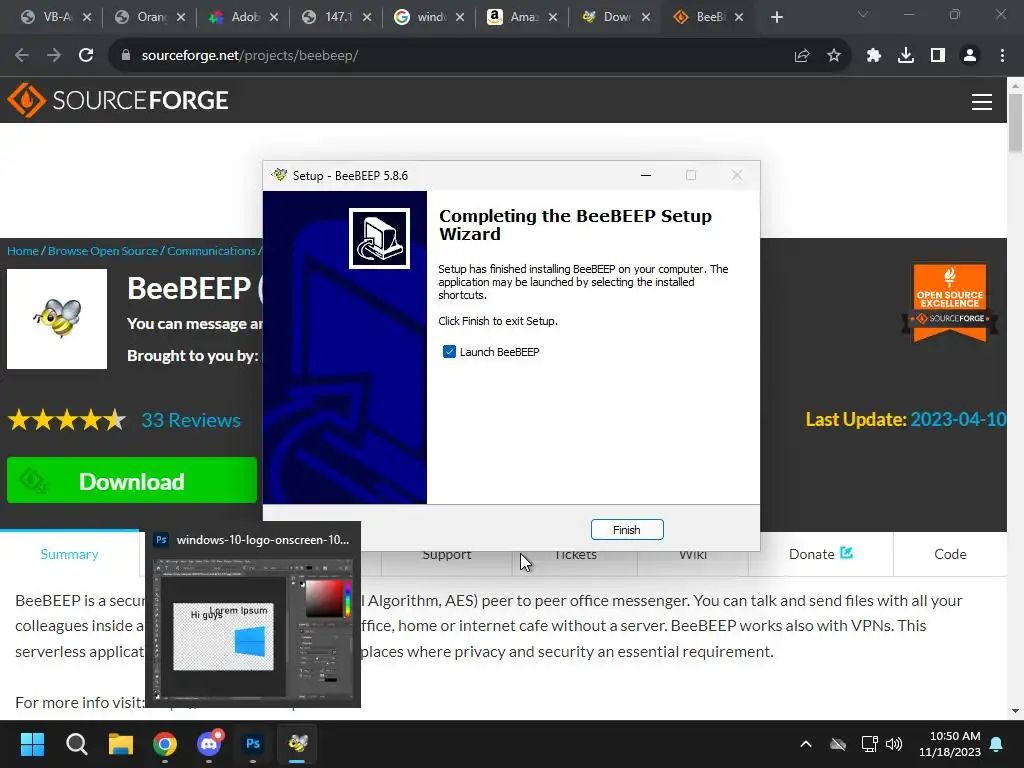The image size is (1024, 768).
Task: Open Chrome downloads icon
Action: click(x=906, y=56)
